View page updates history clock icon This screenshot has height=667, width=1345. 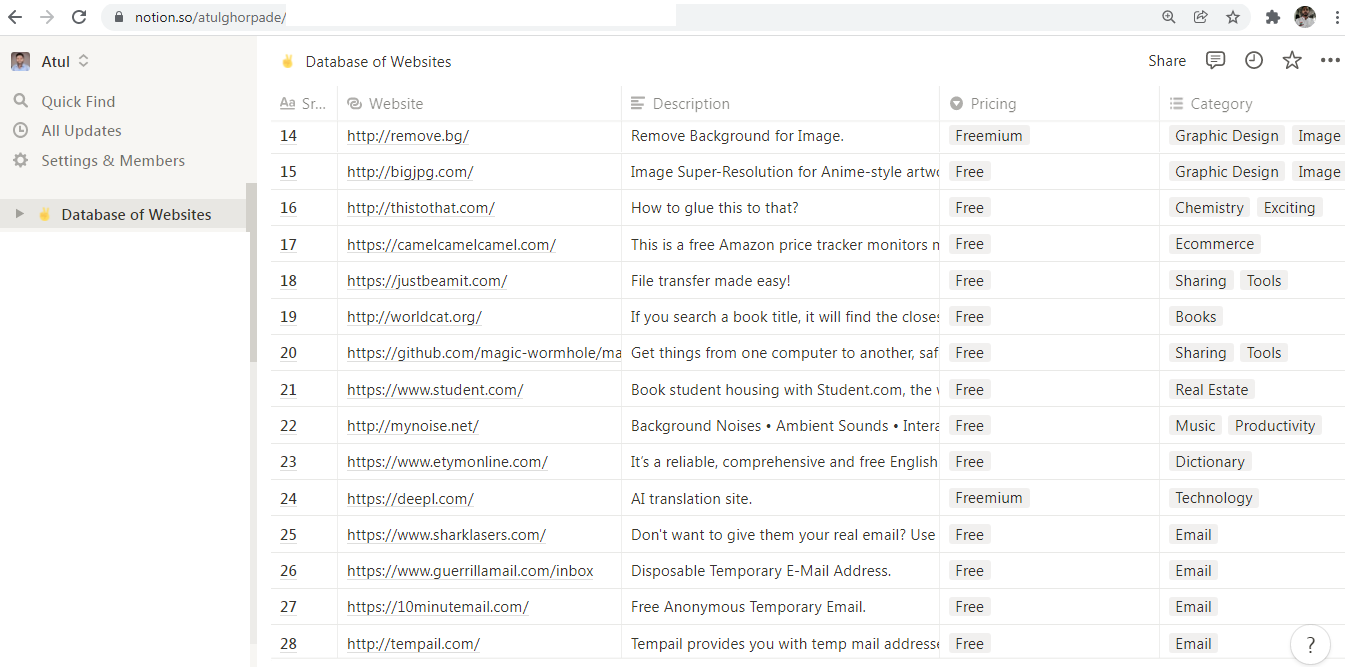pyautogui.click(x=1254, y=61)
